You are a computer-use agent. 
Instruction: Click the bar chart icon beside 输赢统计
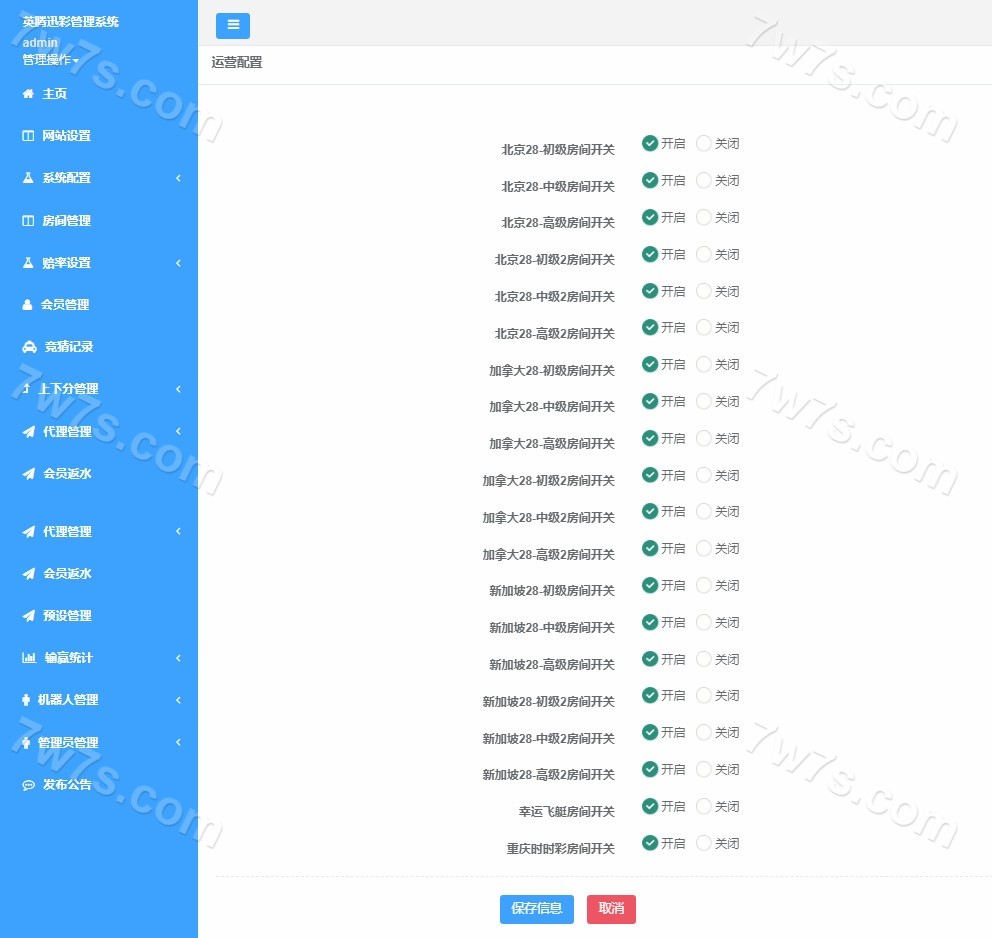click(29, 658)
